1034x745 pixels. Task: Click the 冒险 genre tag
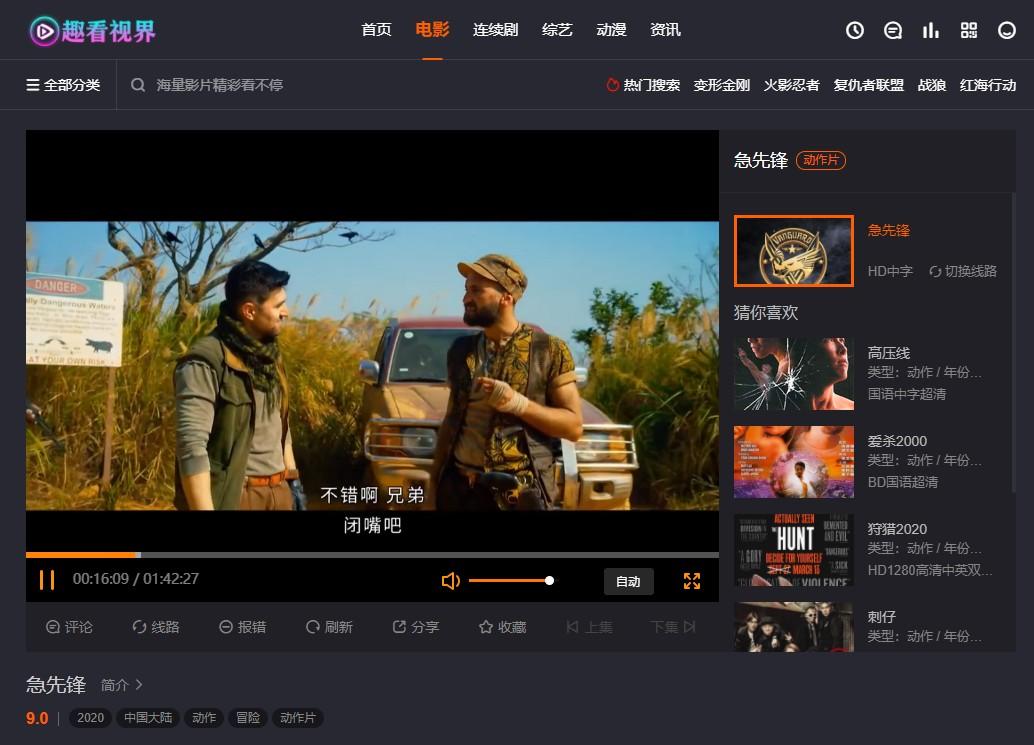click(x=248, y=717)
